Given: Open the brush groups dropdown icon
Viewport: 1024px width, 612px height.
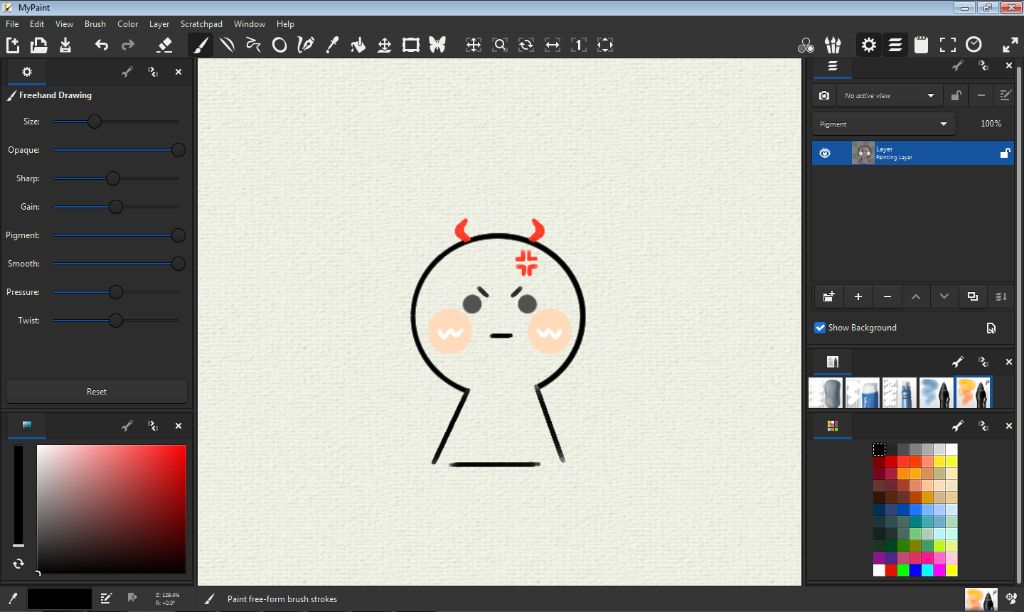Looking at the screenshot, I should [x=833, y=45].
